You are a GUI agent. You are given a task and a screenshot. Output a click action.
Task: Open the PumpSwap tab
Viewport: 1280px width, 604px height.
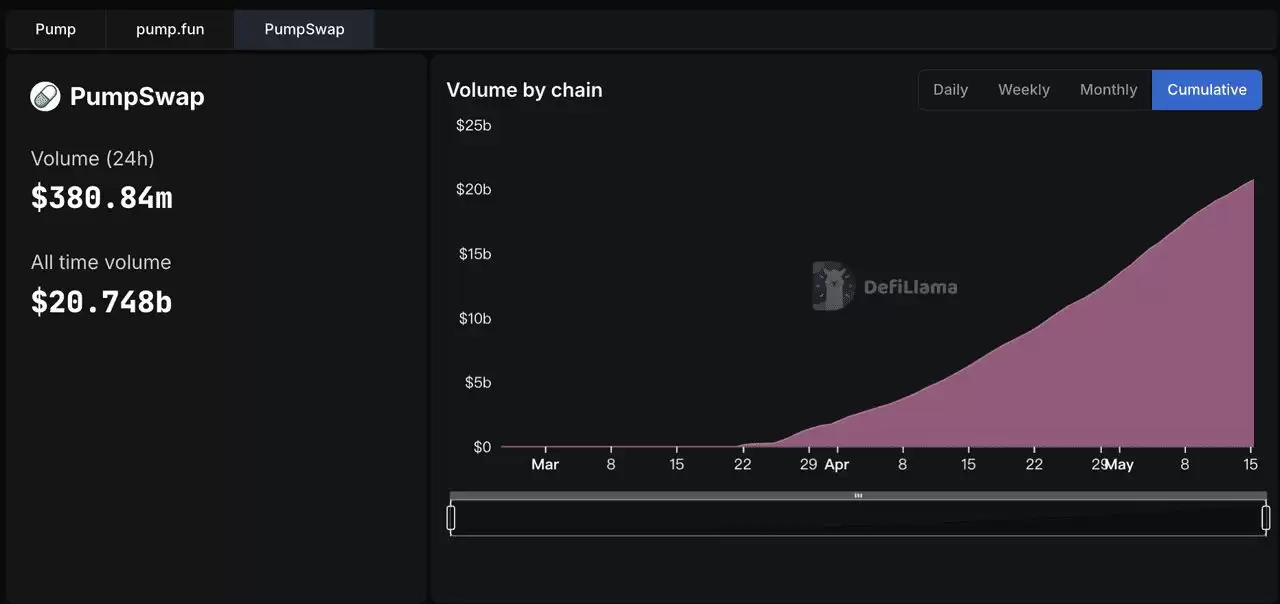304,29
